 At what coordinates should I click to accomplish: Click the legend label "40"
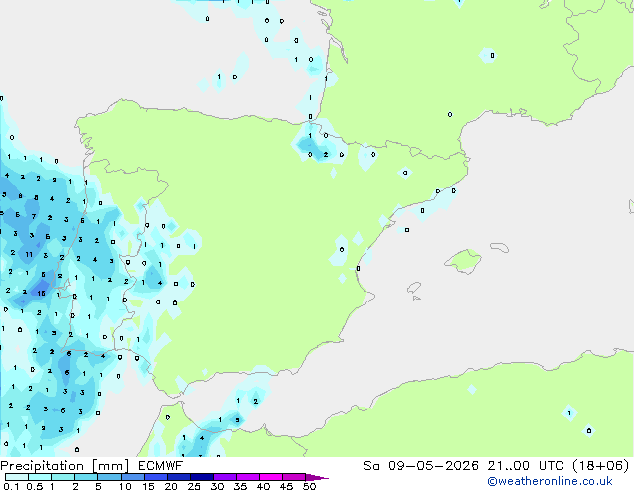(263, 486)
